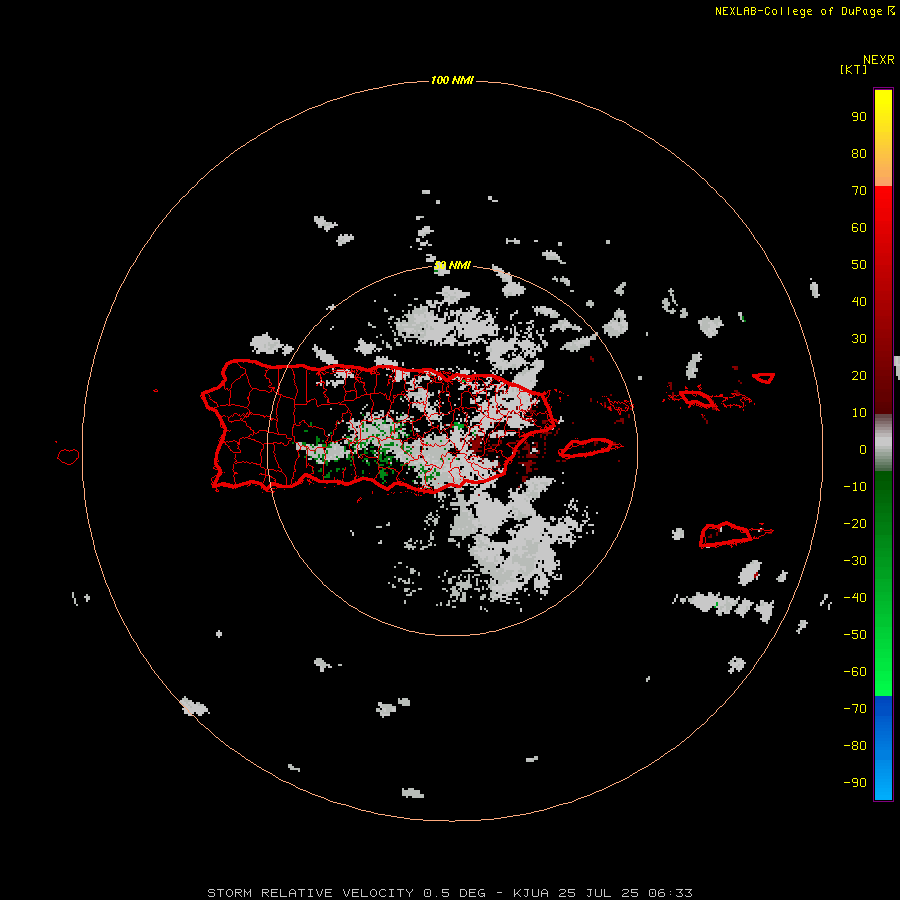
Task: Click the 60 value on the velocity scale
Action: (x=859, y=228)
